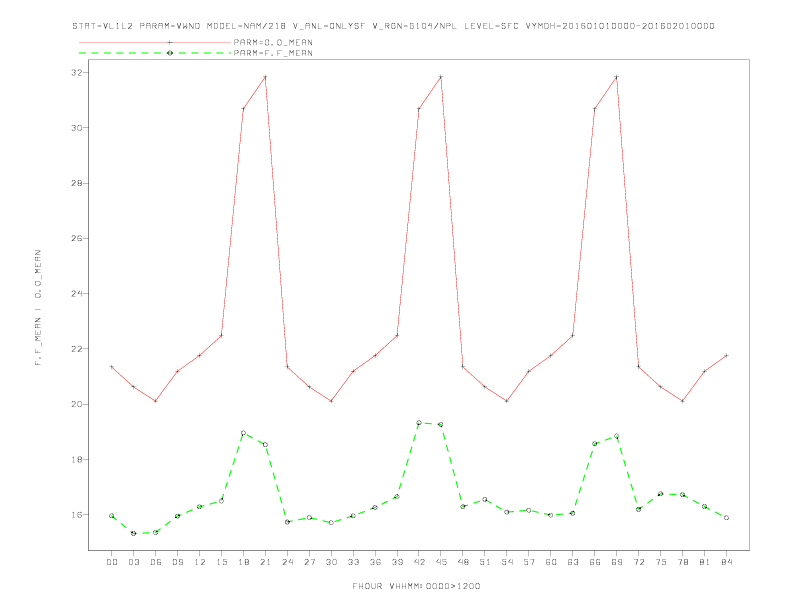This screenshot has width=792, height=612.
Task: Click y-axis tick value 18
Action: (77, 460)
